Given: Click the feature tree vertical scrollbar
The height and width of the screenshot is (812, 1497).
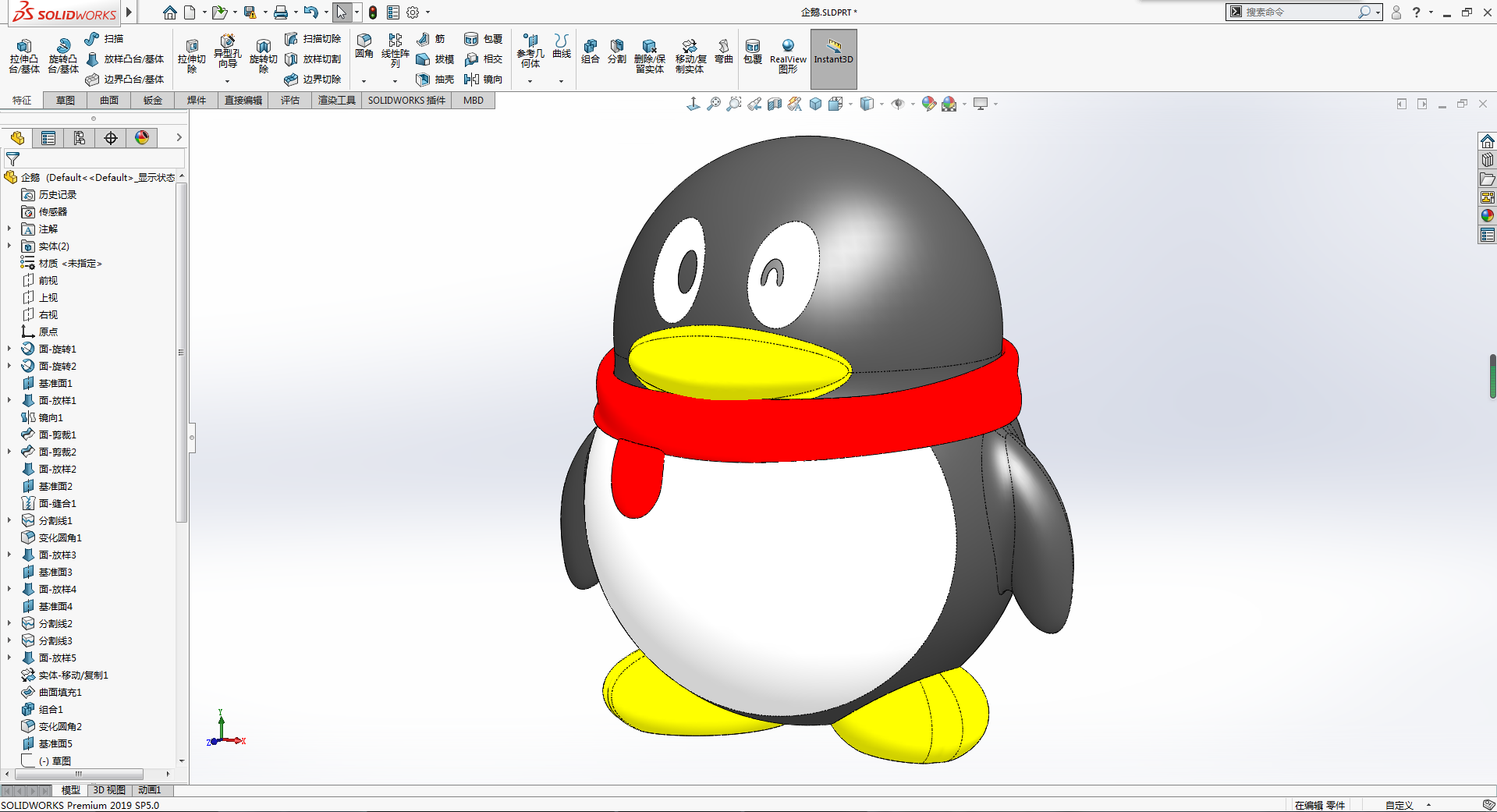Looking at the screenshot, I should (x=182, y=351).
